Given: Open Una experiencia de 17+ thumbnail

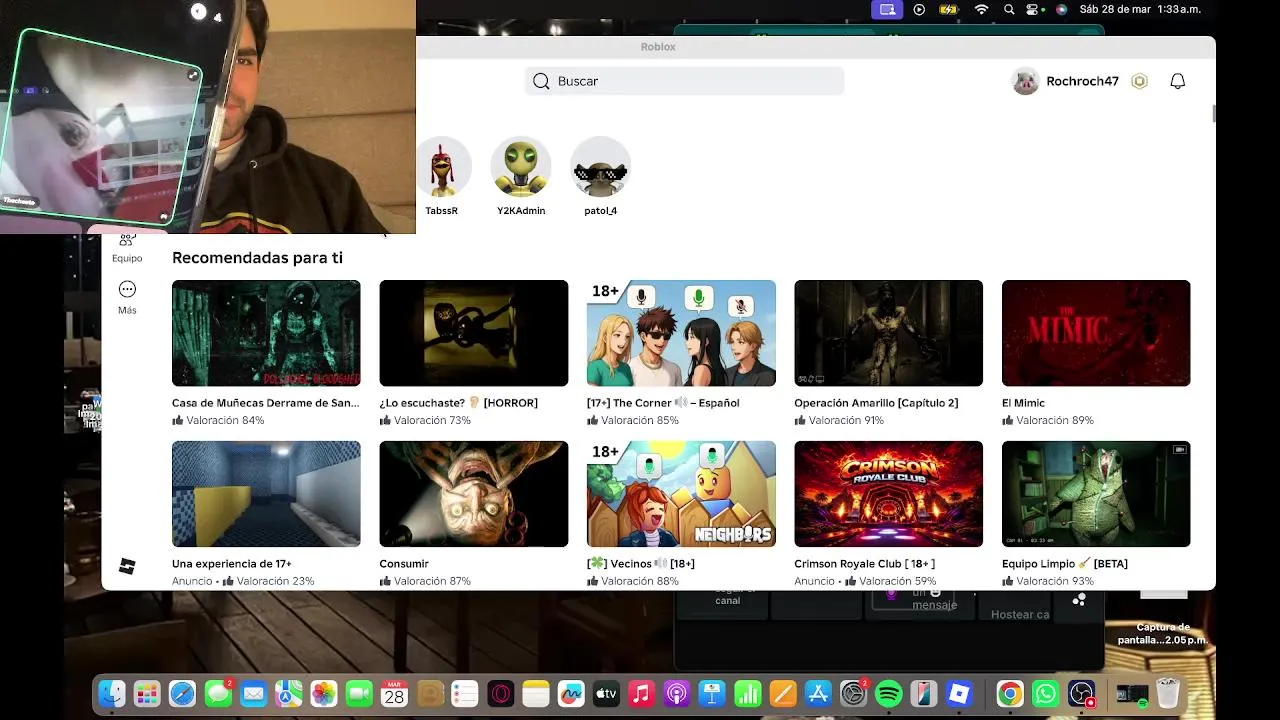Looking at the screenshot, I should pos(266,494).
